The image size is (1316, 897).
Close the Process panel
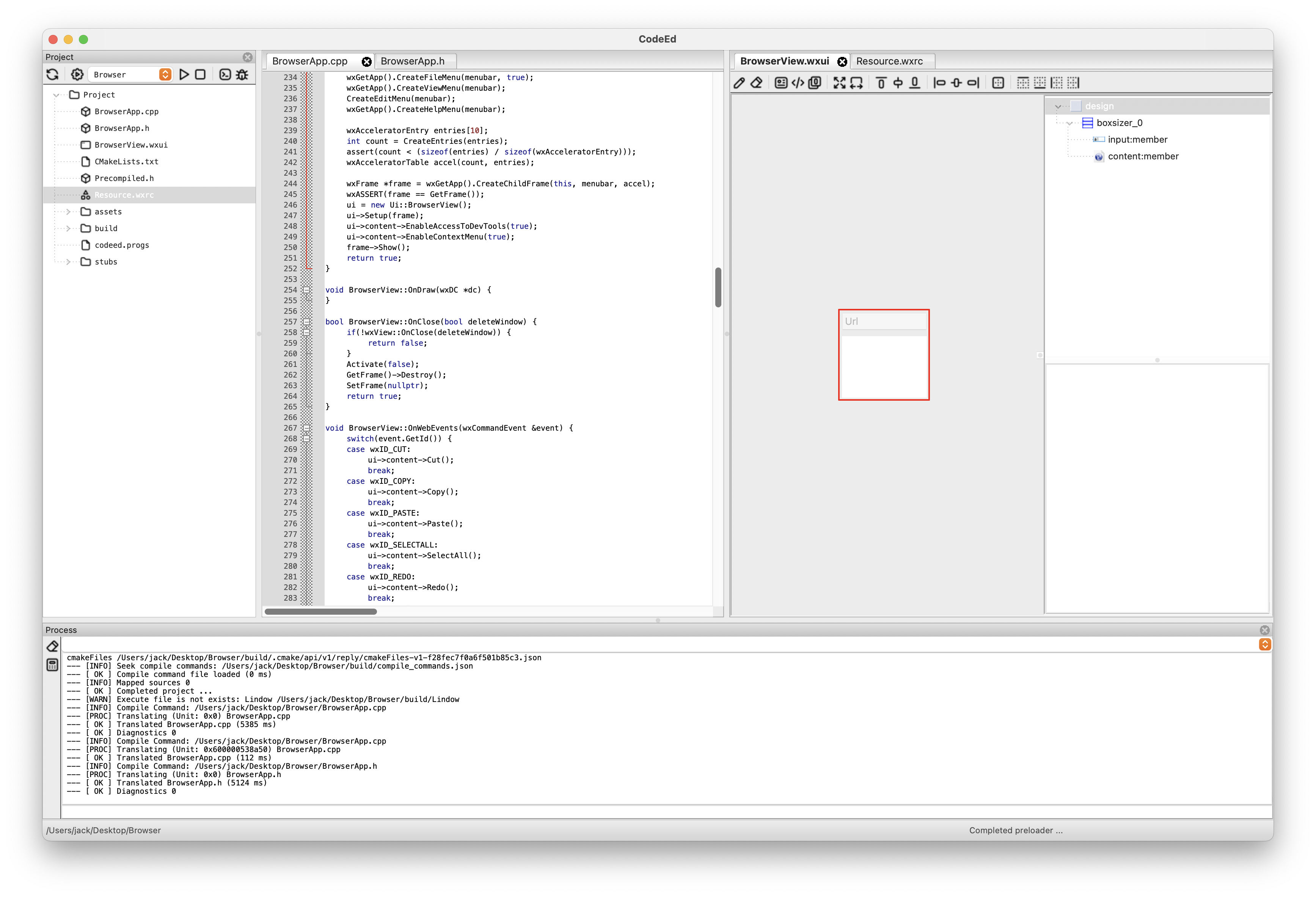[1264, 630]
